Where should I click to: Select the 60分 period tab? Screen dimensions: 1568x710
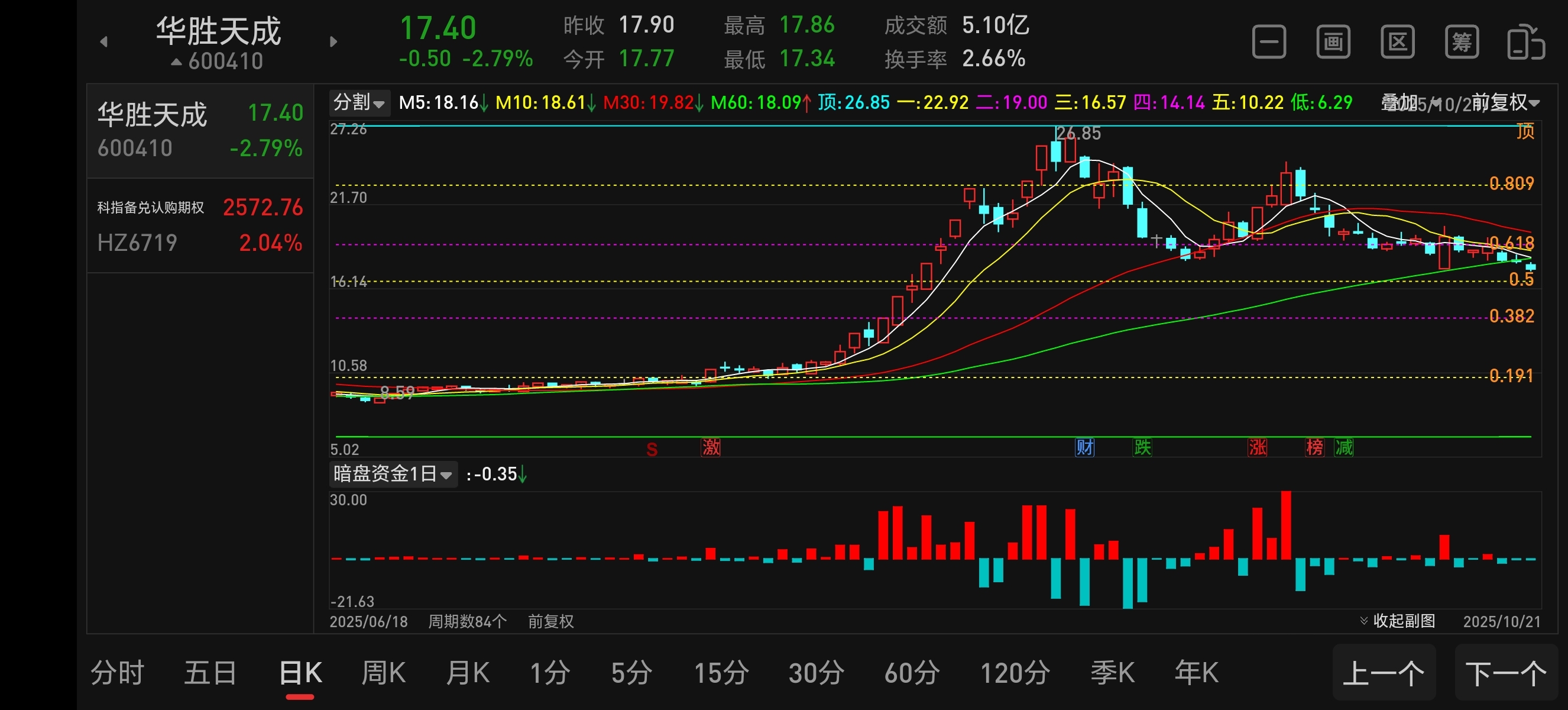pos(911,673)
